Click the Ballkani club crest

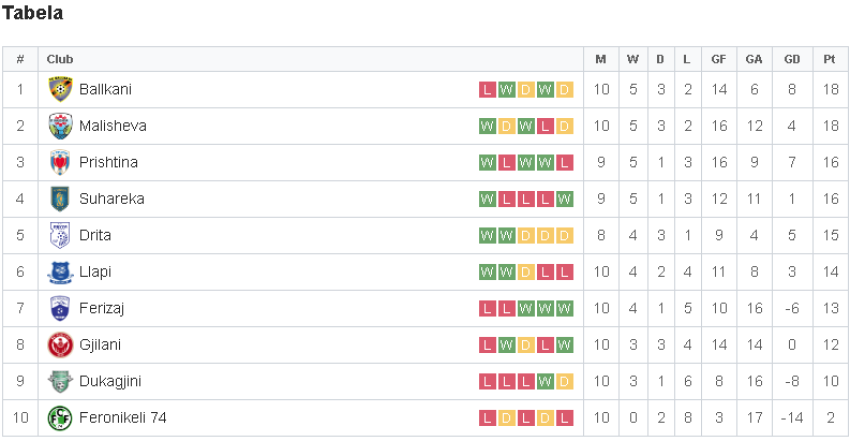[x=60, y=89]
